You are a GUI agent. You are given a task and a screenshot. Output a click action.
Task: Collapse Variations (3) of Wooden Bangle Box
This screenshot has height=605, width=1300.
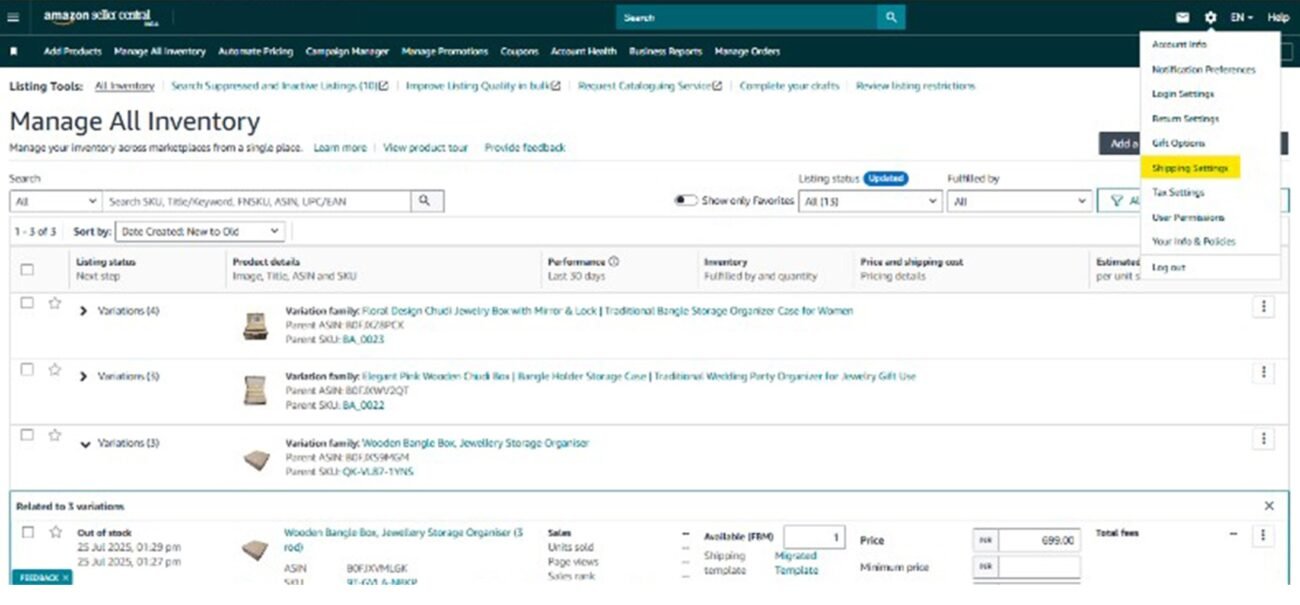click(85, 444)
